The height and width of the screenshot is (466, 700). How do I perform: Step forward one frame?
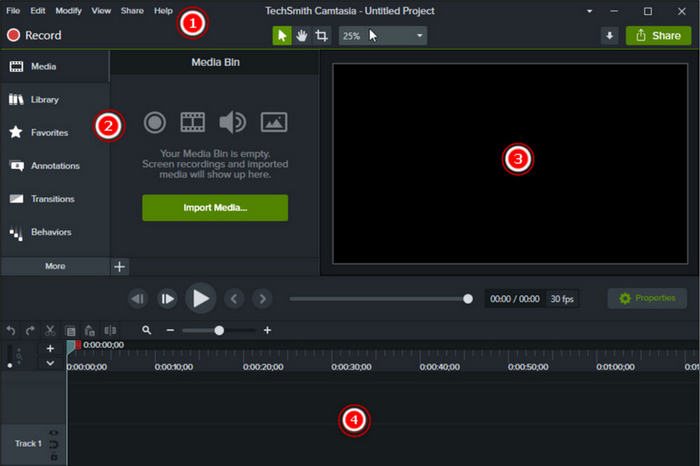(x=167, y=299)
